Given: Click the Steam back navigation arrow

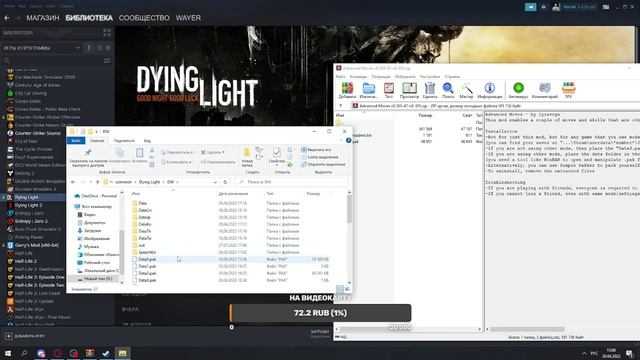Looking at the screenshot, I should [x=7, y=18].
